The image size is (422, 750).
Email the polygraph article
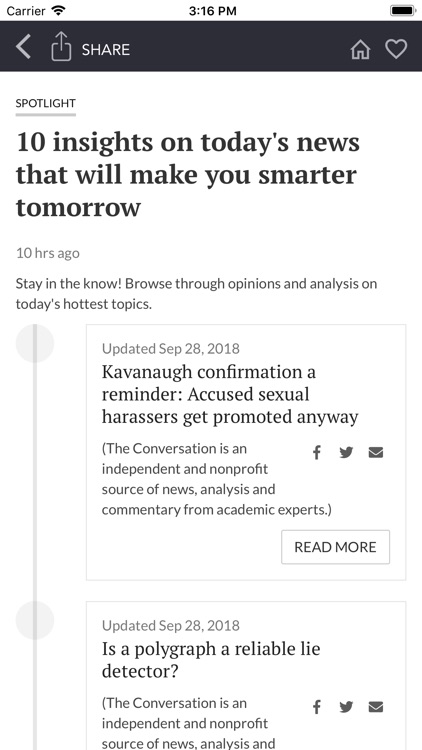pos(376,706)
